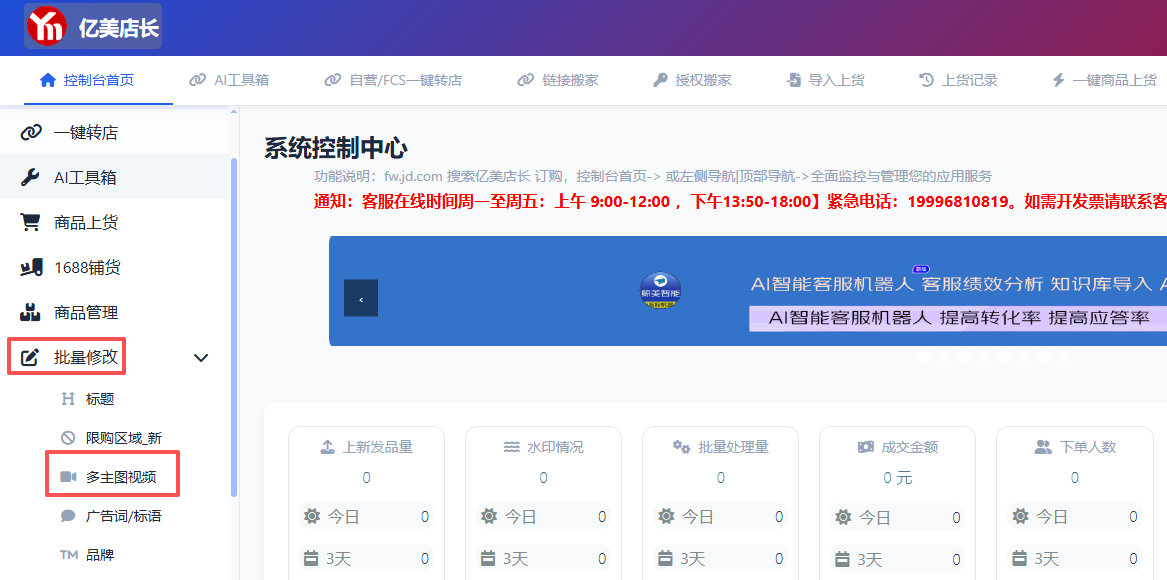Image resolution: width=1167 pixels, height=580 pixels.
Task: Click the 亿美店长 logo icon
Action: (48, 27)
